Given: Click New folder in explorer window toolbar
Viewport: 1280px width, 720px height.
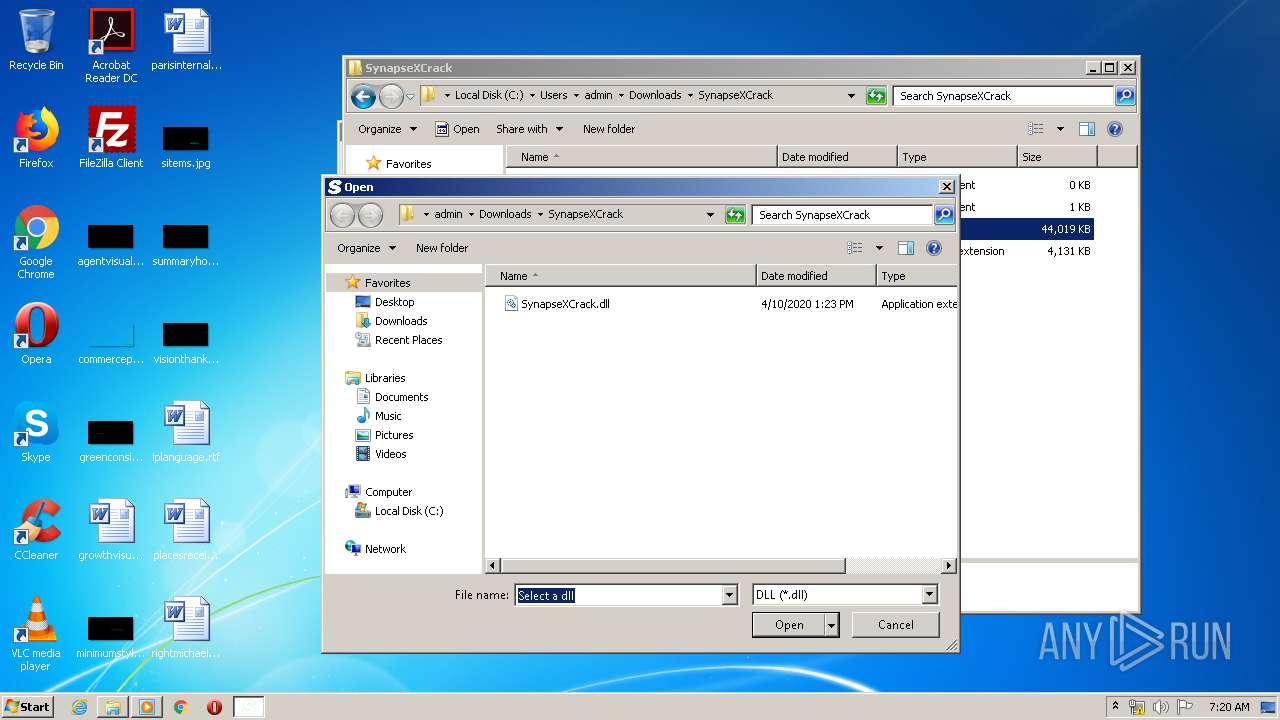Looking at the screenshot, I should click(x=609, y=129).
